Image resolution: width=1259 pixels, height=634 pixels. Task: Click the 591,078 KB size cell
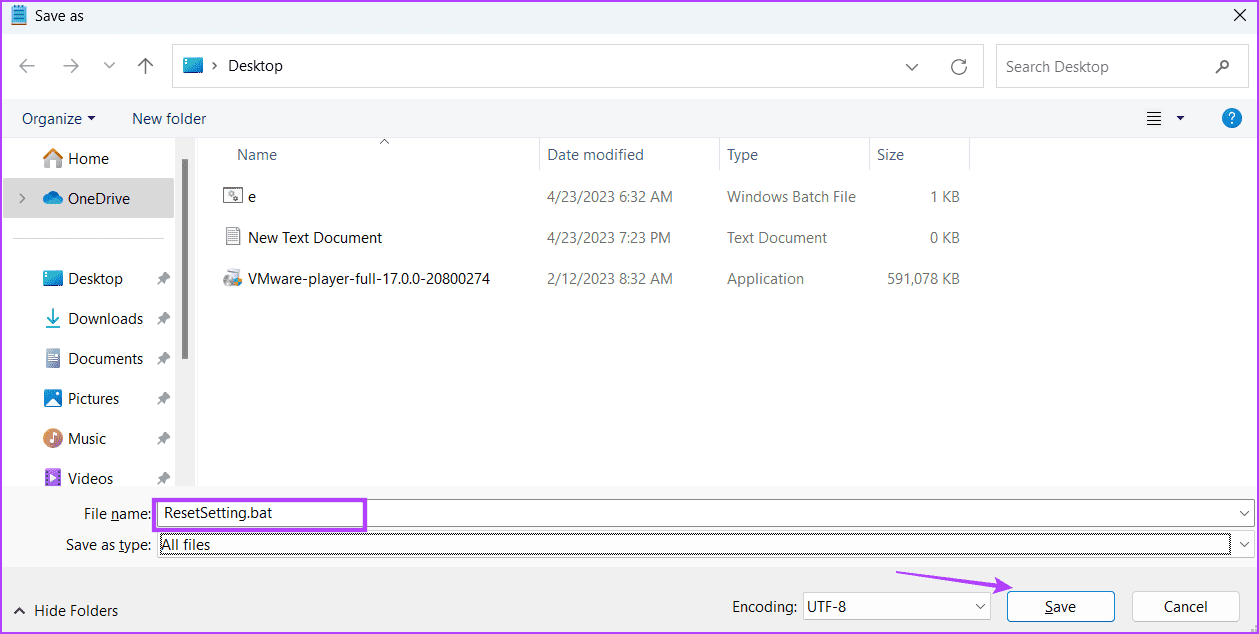click(923, 278)
